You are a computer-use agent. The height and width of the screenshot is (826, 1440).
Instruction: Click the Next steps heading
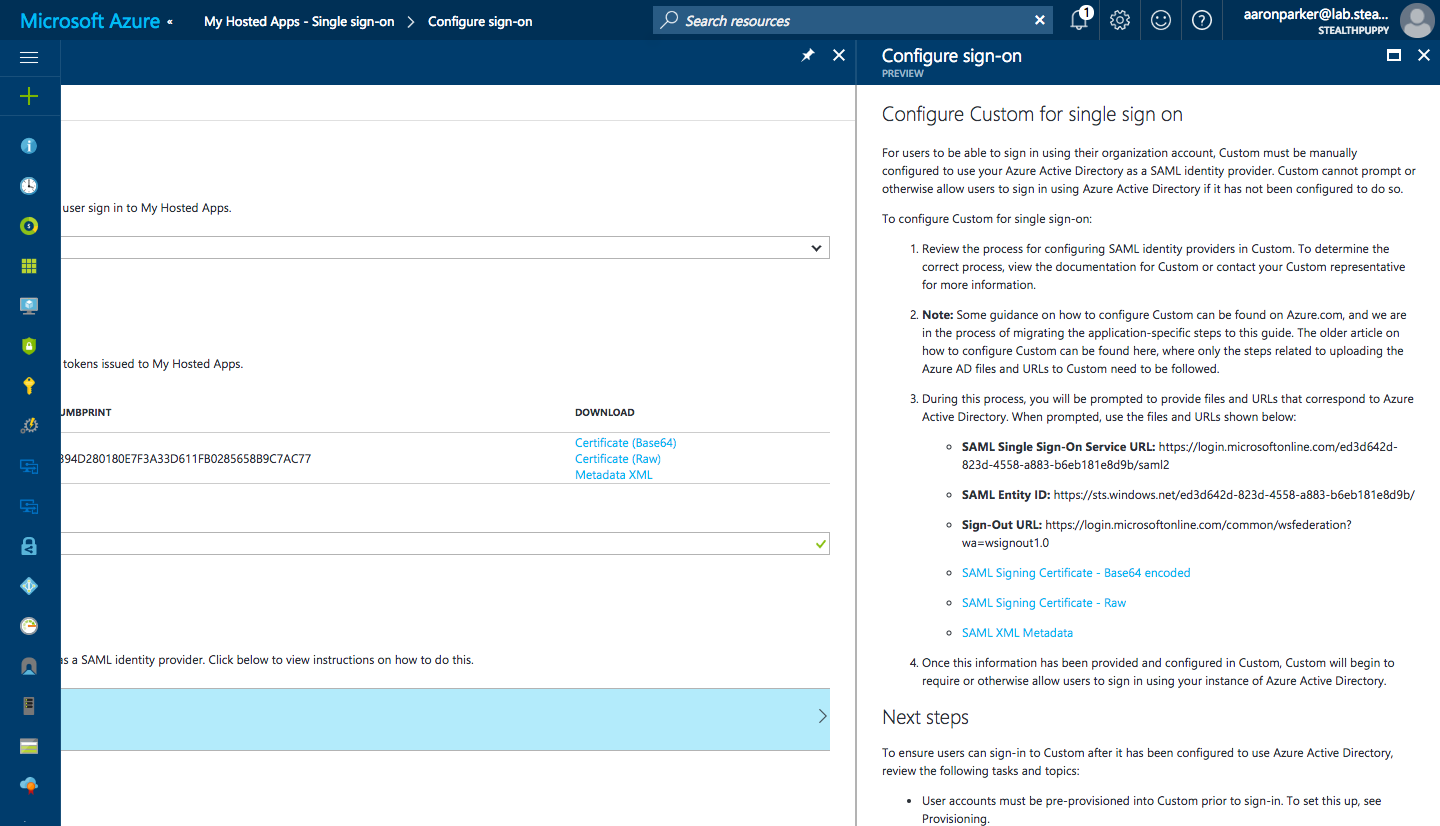click(x=925, y=717)
